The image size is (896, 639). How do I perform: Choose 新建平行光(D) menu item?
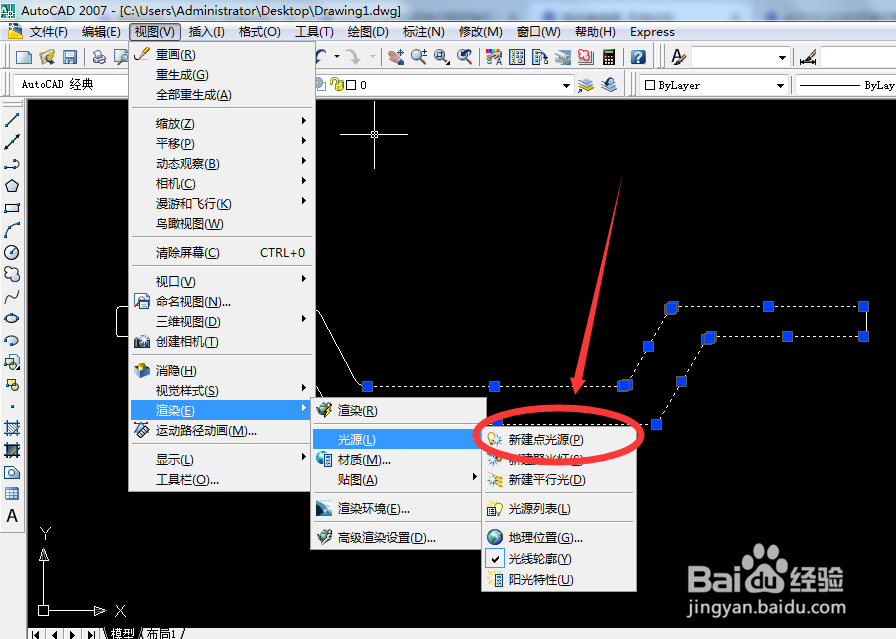click(x=559, y=480)
